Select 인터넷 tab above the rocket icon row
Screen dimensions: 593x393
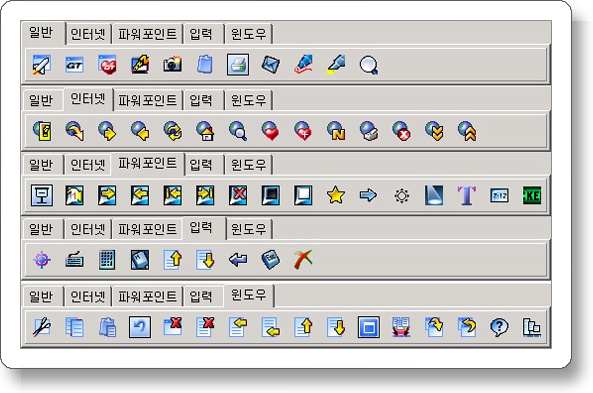click(x=88, y=34)
